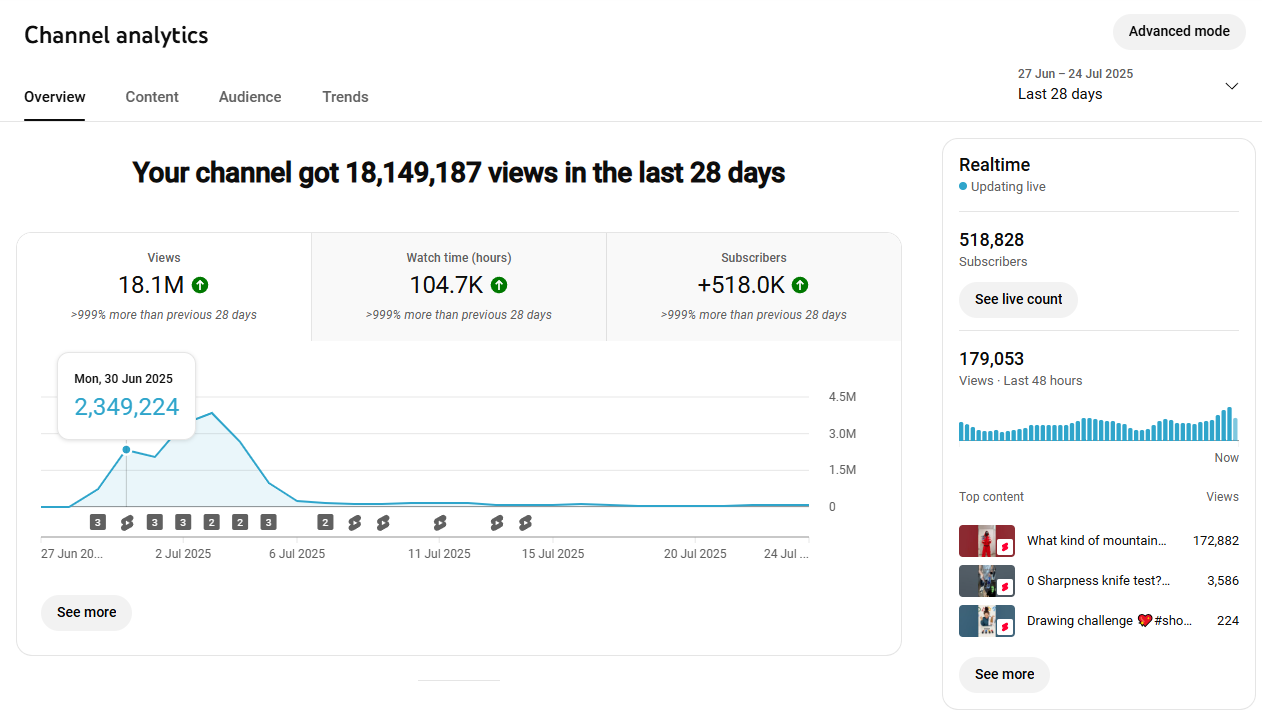Viewport: 1262px width, 716px height.
Task: Click the '2' videos marker right of 6 Jul 2025
Action: pos(325,522)
